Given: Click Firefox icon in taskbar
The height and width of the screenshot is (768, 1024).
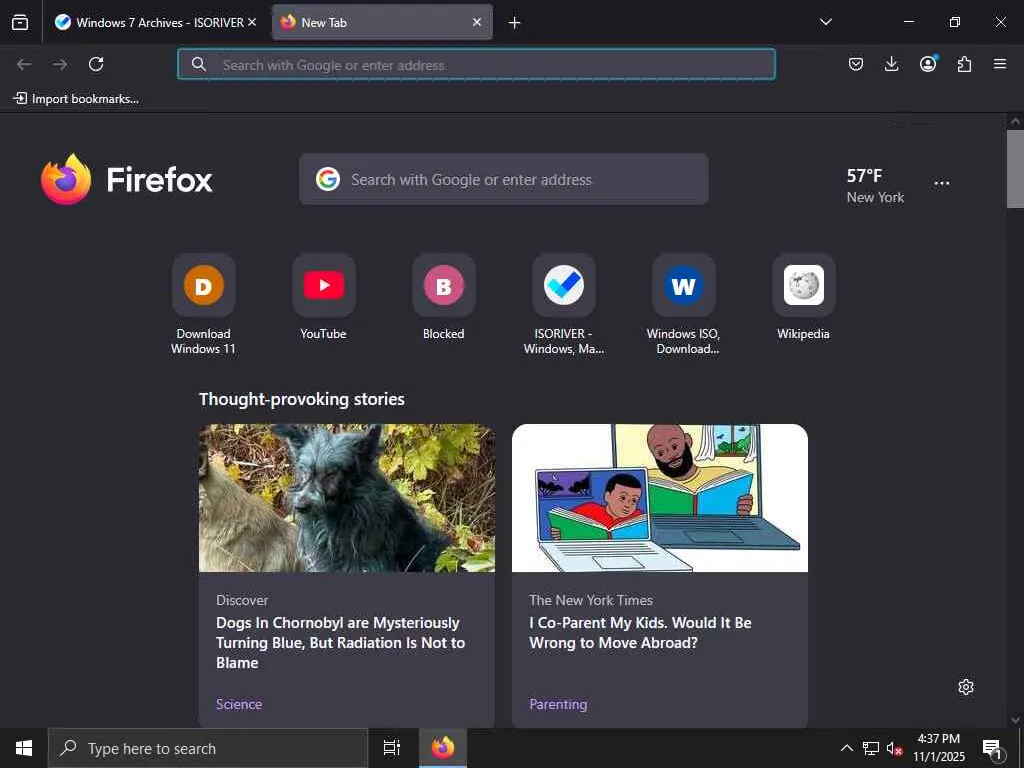Looking at the screenshot, I should click(x=443, y=748).
